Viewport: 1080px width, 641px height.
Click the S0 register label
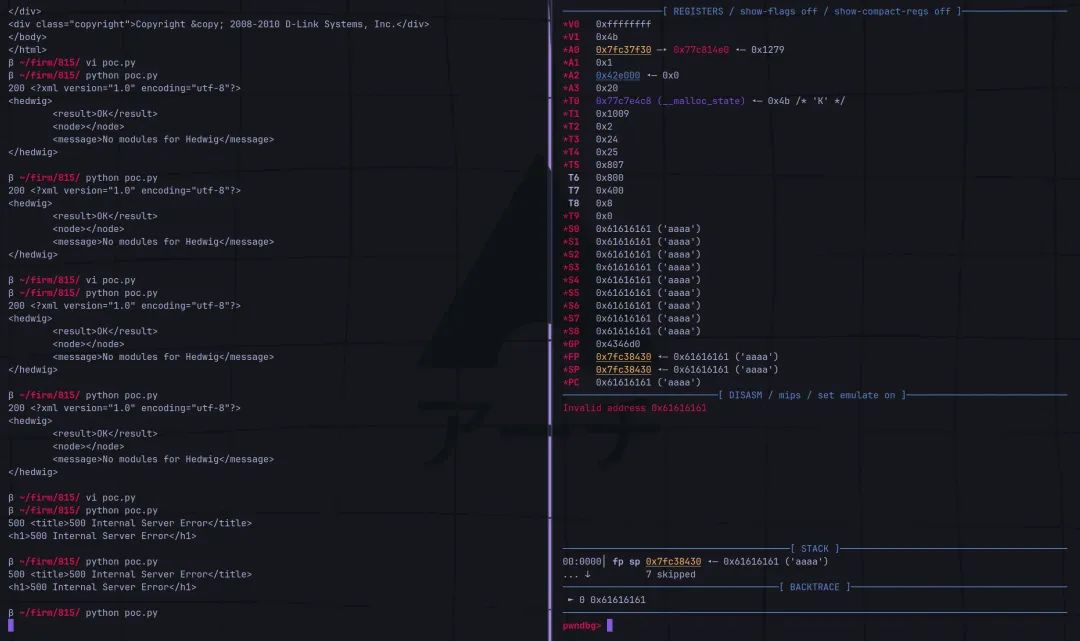pos(572,229)
